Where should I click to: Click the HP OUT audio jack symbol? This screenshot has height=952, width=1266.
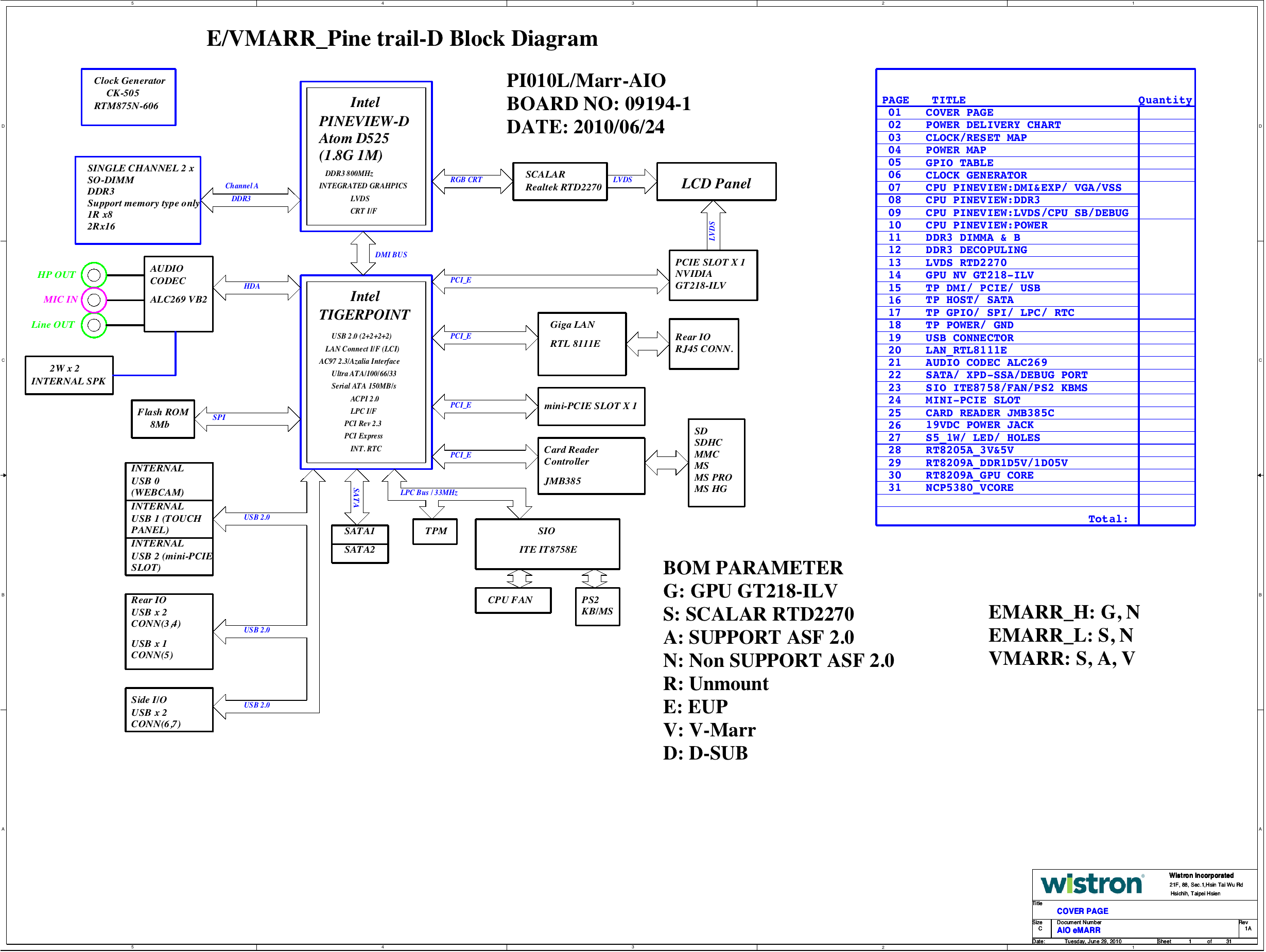[x=94, y=275]
